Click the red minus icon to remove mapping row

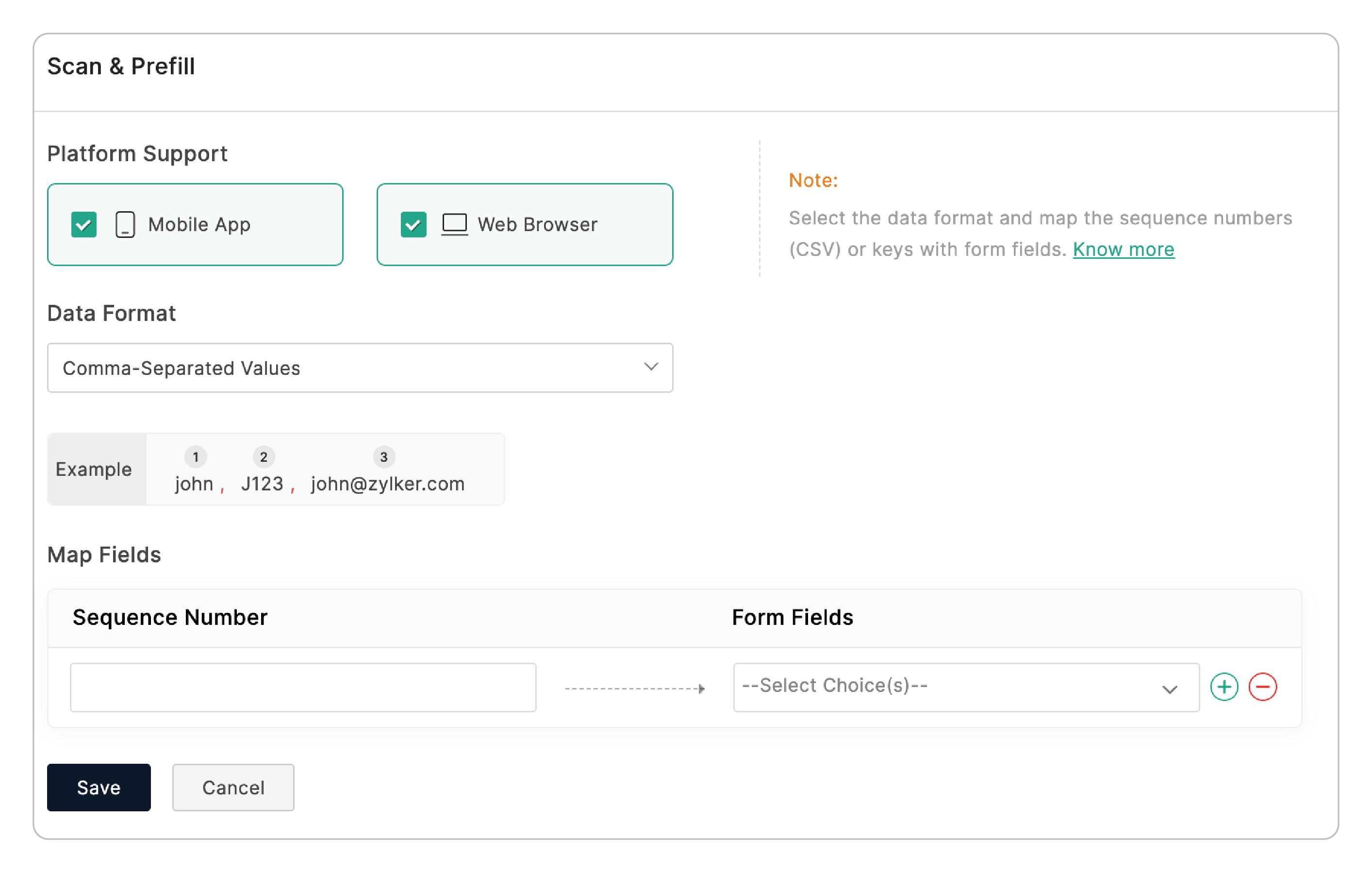1263,687
